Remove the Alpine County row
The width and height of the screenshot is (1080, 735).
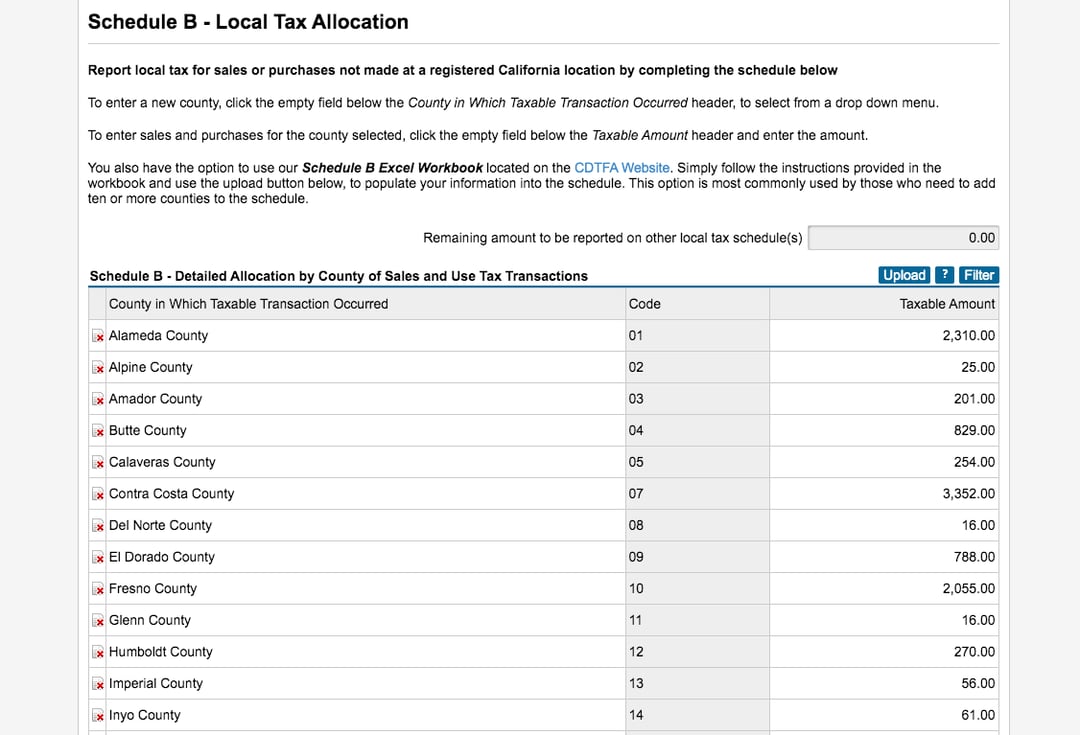click(98, 368)
